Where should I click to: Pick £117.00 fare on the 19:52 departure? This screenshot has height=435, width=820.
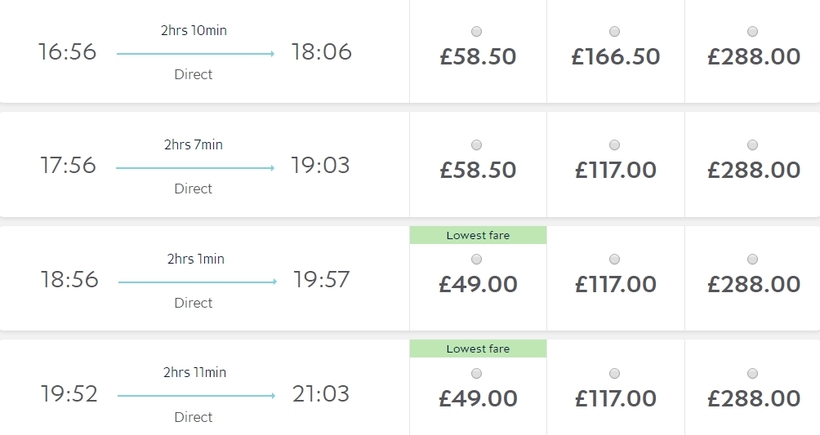(614, 373)
